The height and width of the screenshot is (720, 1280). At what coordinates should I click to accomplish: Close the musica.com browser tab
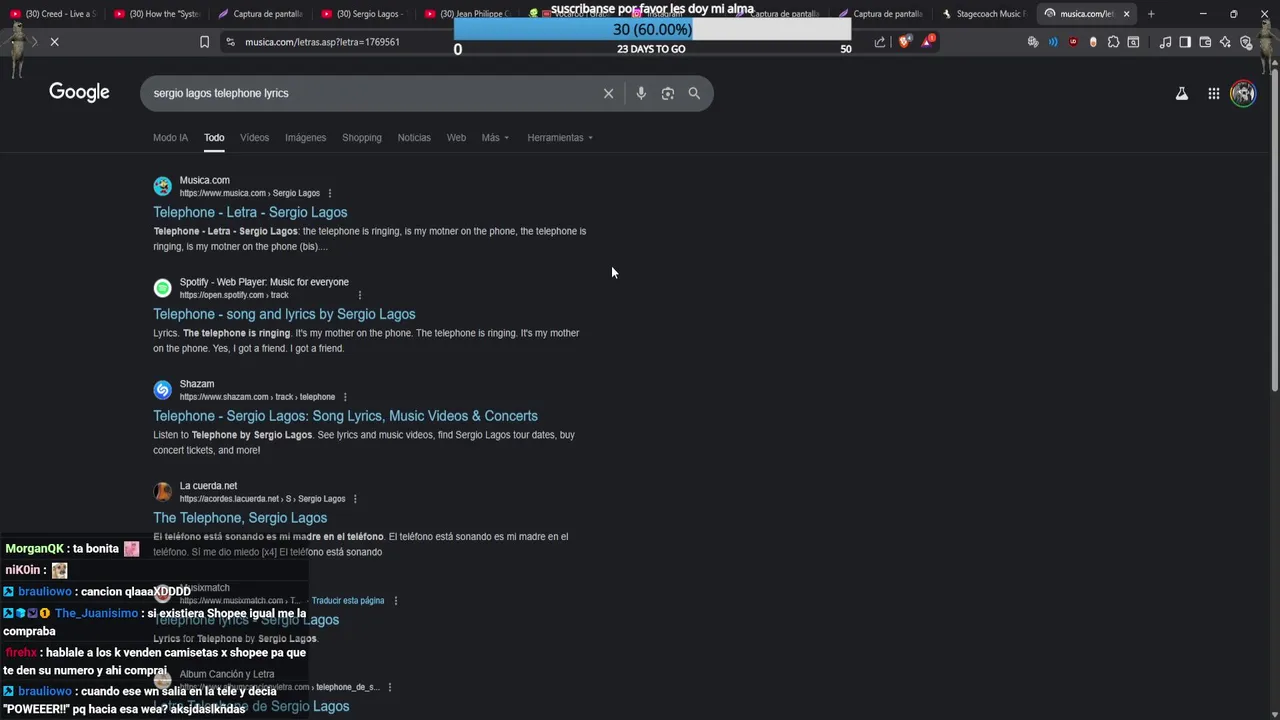[x=1126, y=14]
